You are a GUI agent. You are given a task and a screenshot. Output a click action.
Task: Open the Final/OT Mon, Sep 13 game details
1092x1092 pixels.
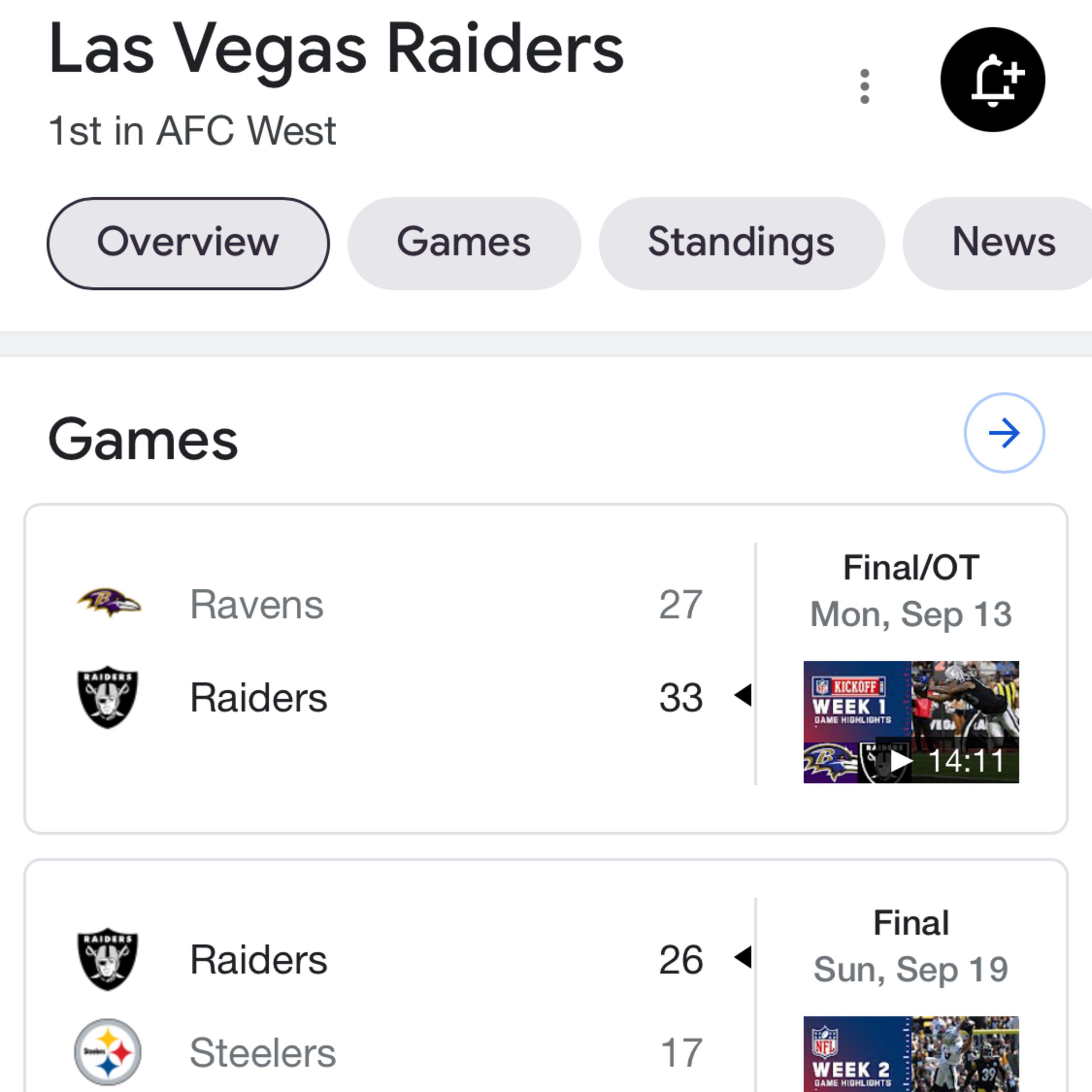tap(911, 591)
